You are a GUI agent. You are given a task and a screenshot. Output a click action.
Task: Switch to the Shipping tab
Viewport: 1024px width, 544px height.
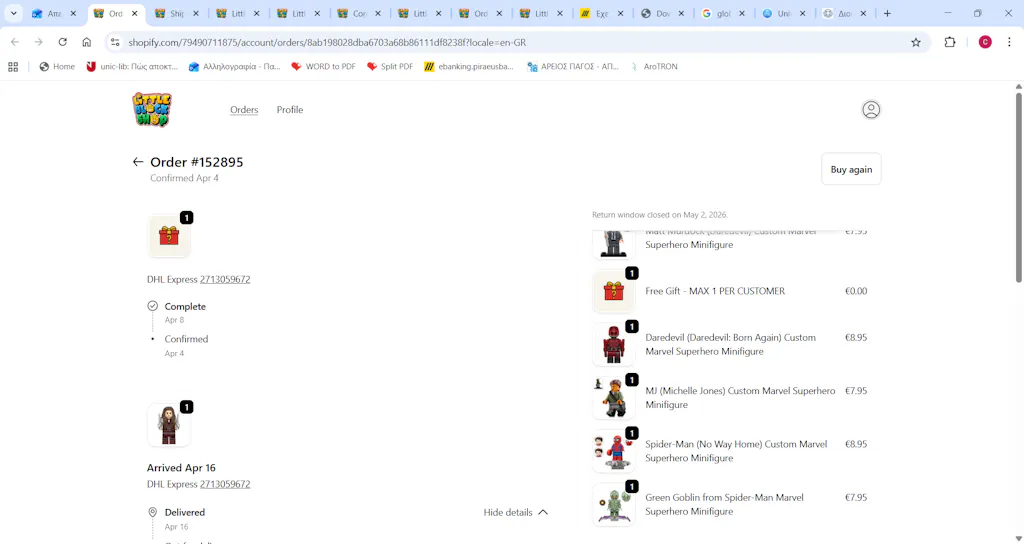(x=177, y=13)
